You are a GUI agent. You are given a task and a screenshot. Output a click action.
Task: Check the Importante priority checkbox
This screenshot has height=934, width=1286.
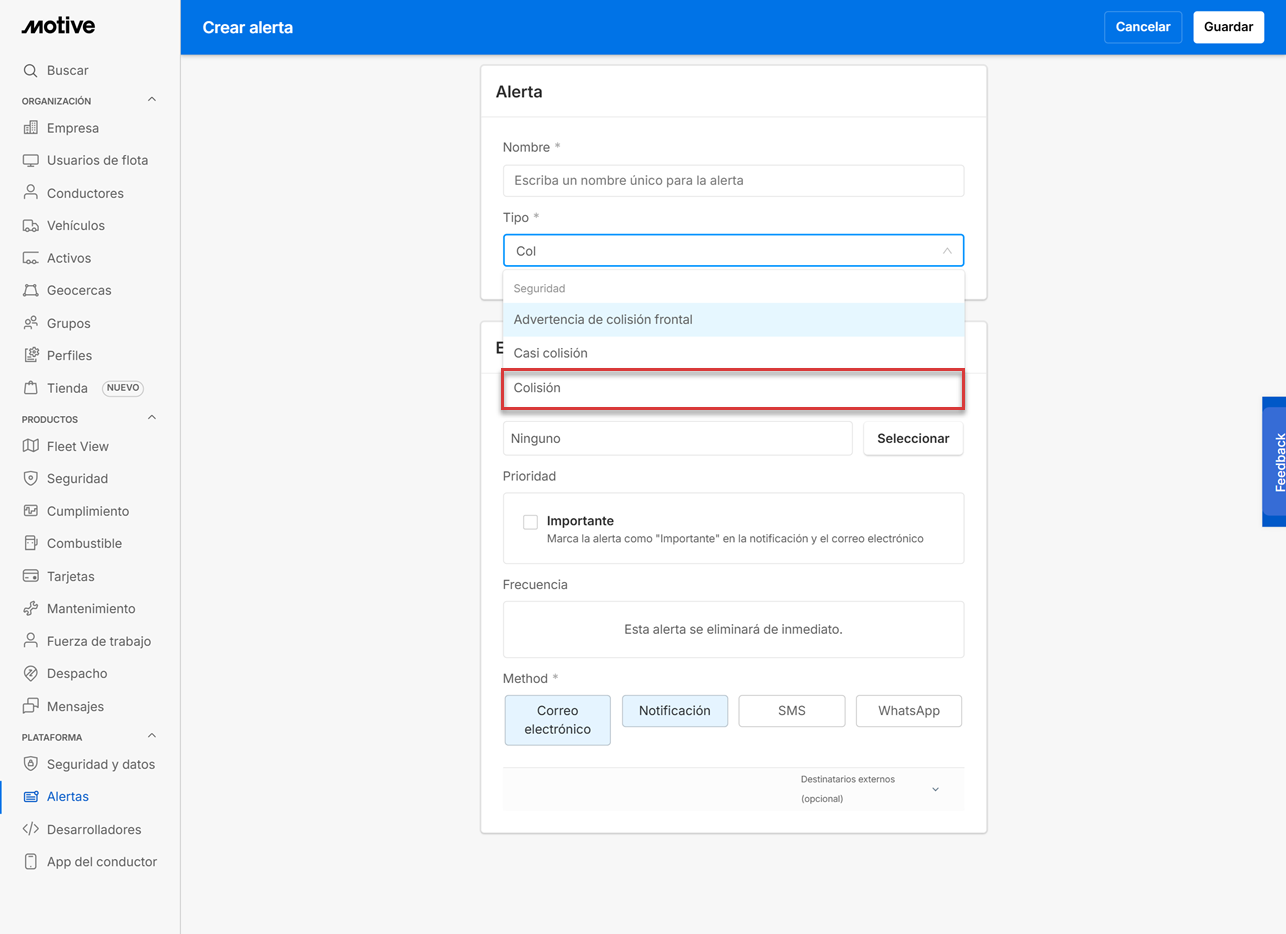tap(530, 522)
